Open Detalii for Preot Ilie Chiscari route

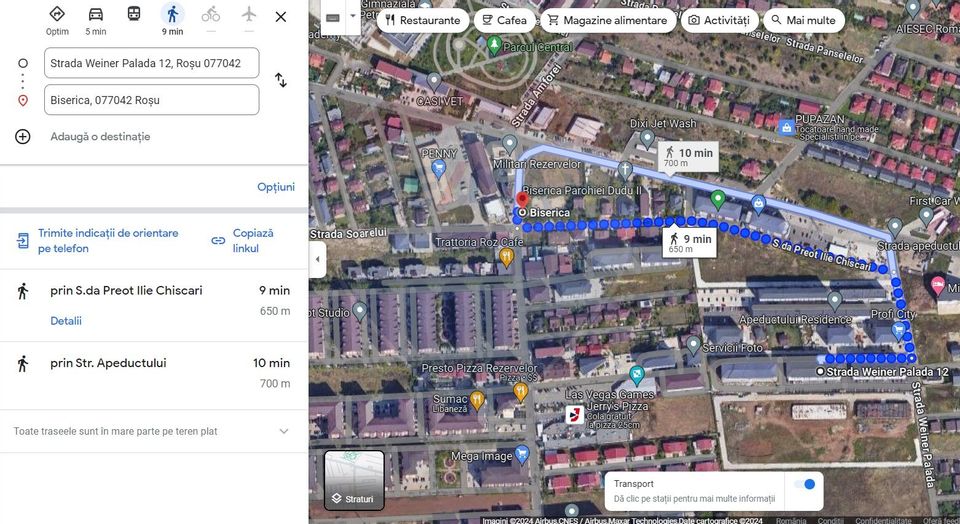[x=66, y=321]
